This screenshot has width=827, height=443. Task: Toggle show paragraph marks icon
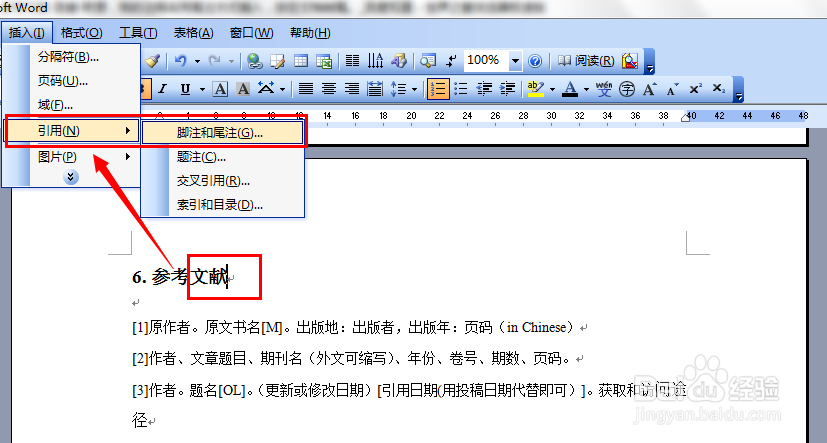451,61
